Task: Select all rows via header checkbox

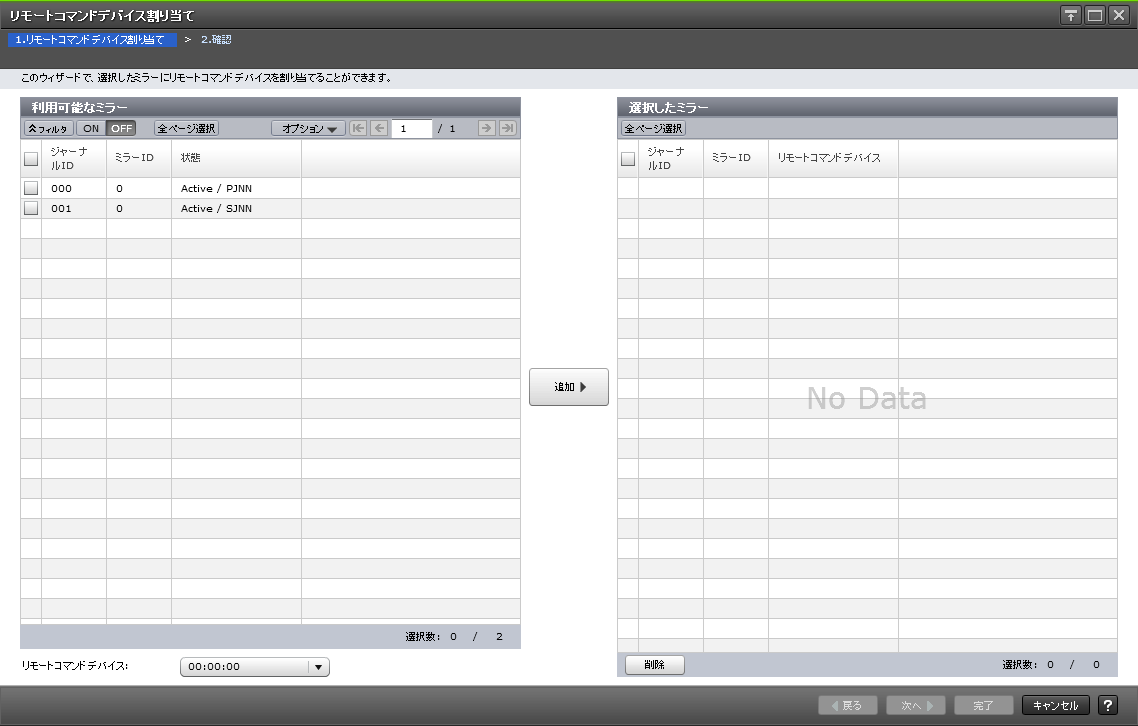Action: point(30,158)
